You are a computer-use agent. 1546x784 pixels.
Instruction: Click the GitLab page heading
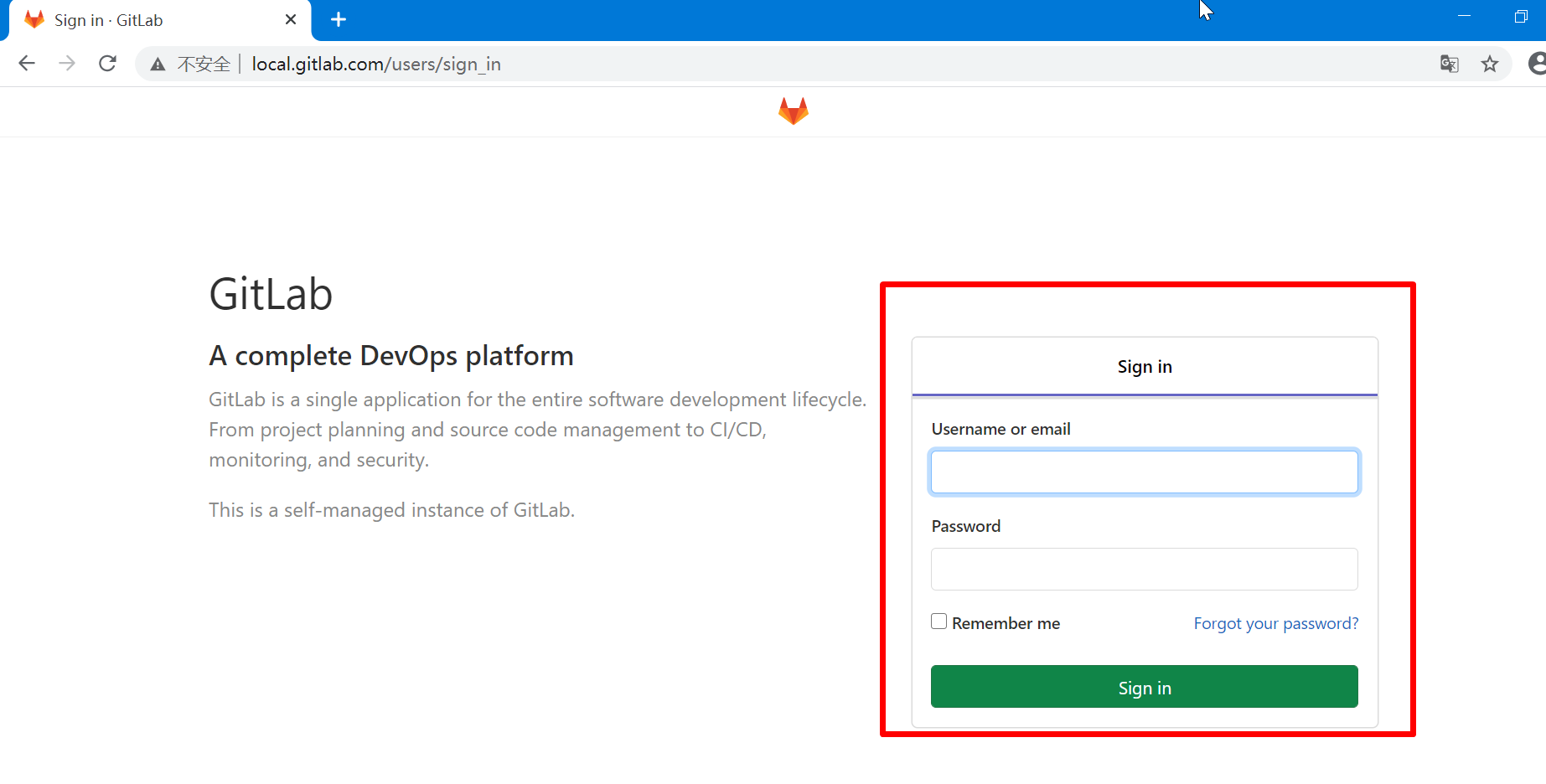point(271,294)
